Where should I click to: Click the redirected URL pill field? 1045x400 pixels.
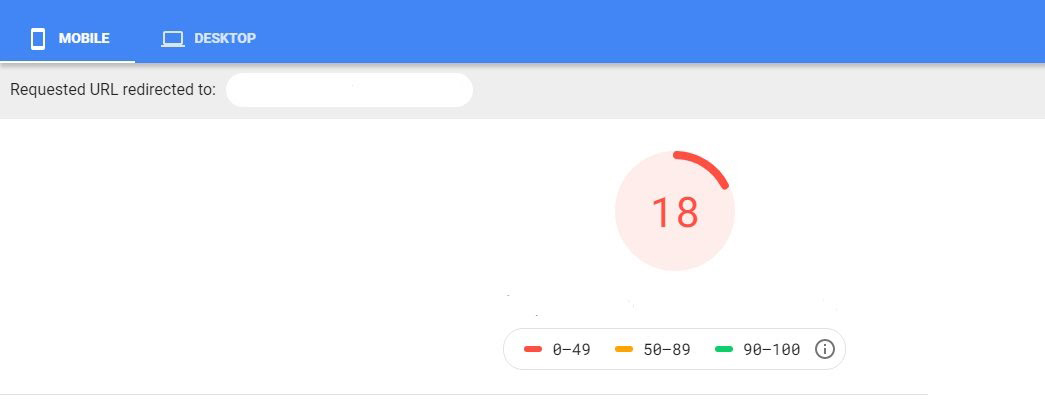click(349, 90)
